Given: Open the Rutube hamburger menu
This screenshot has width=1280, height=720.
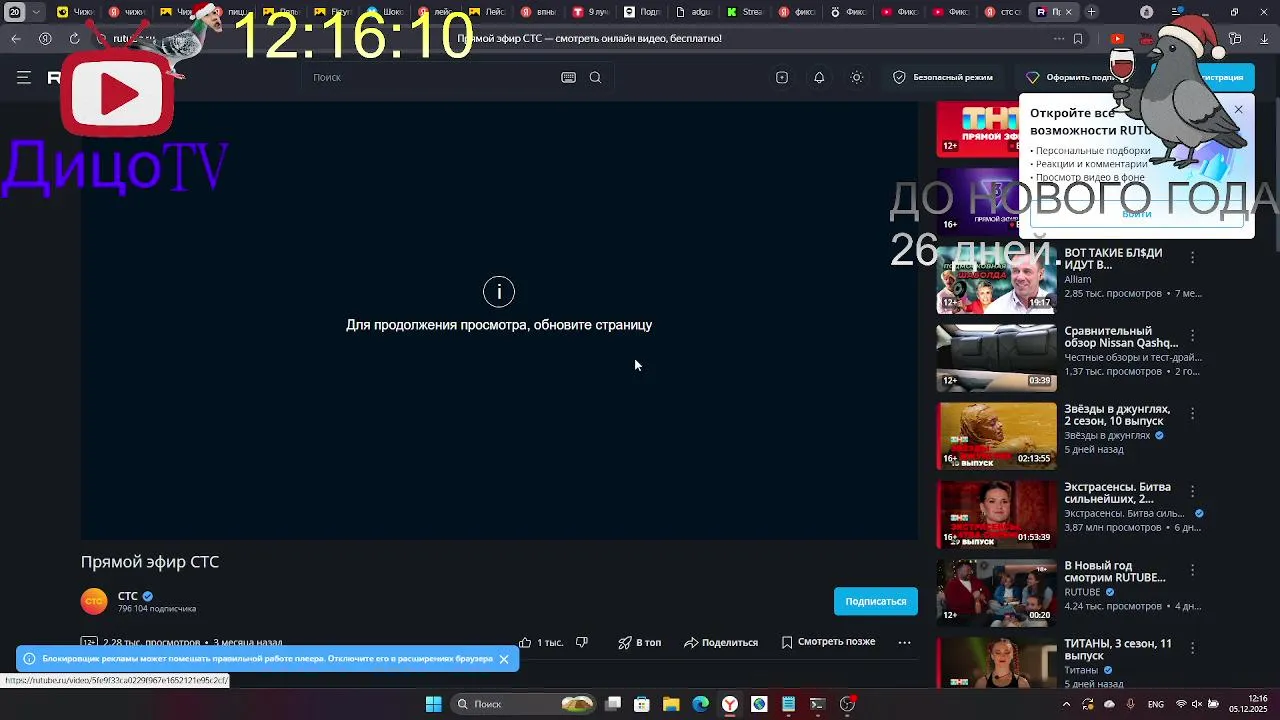Looking at the screenshot, I should click(24, 77).
